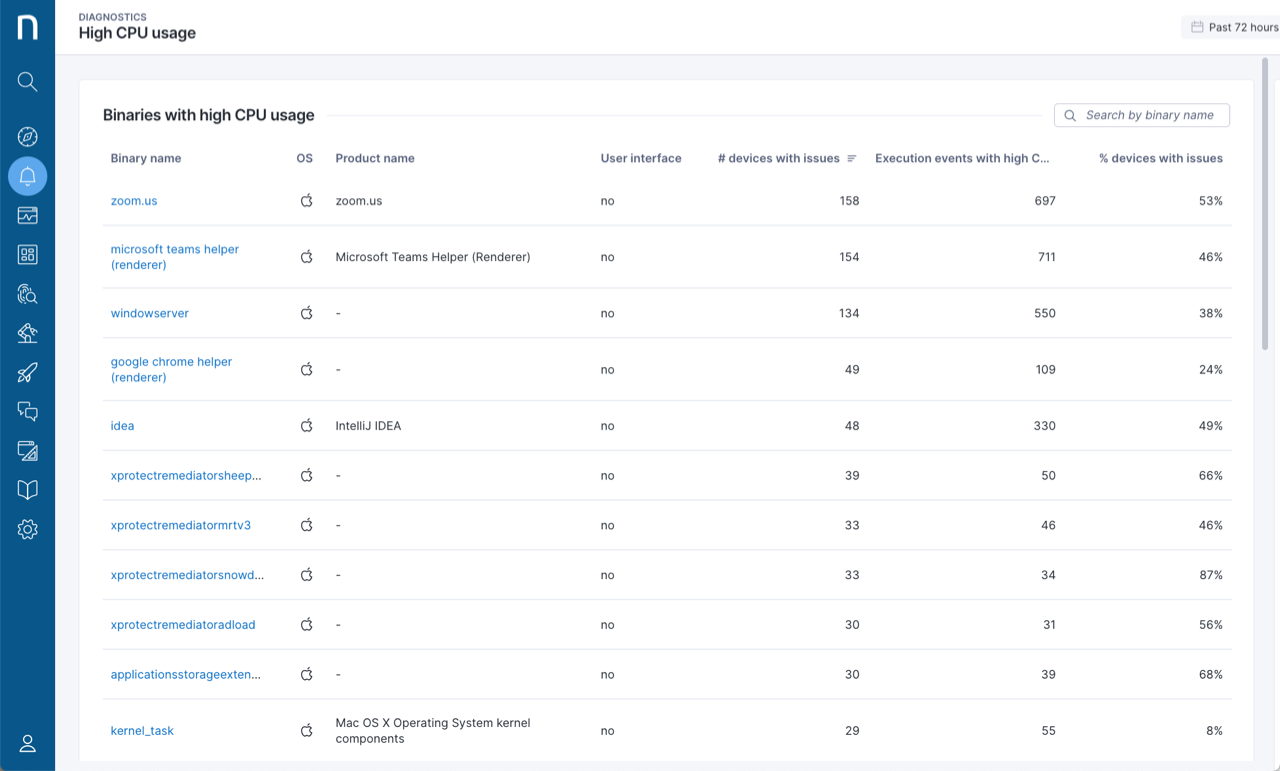The image size is (1280, 771).
Task: Open the library book icon
Action: tap(27, 489)
